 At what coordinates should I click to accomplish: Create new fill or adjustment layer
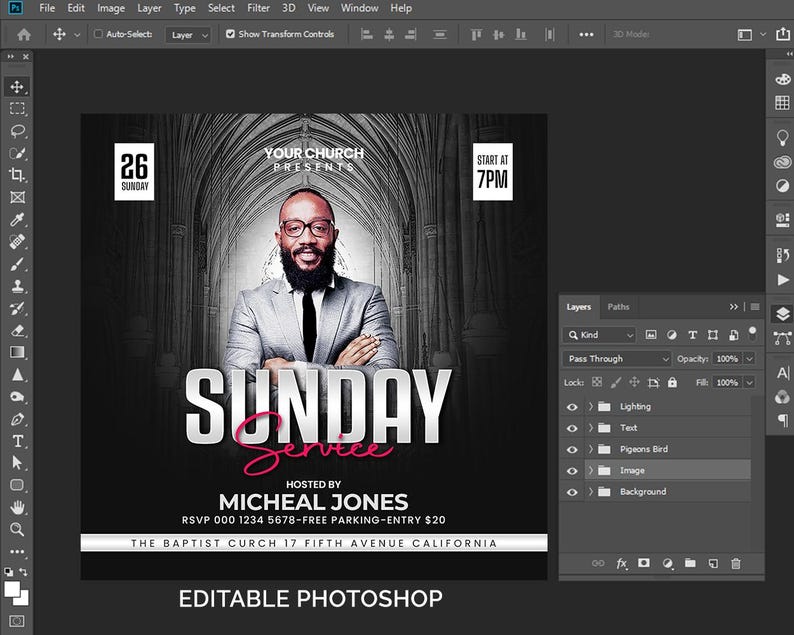[x=667, y=563]
